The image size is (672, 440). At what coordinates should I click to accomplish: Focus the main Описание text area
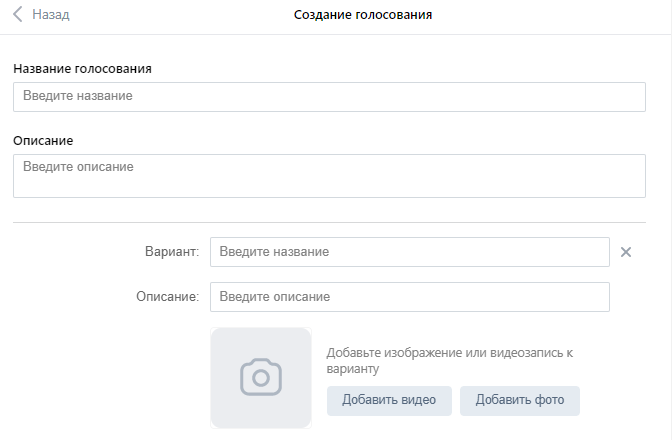329,176
